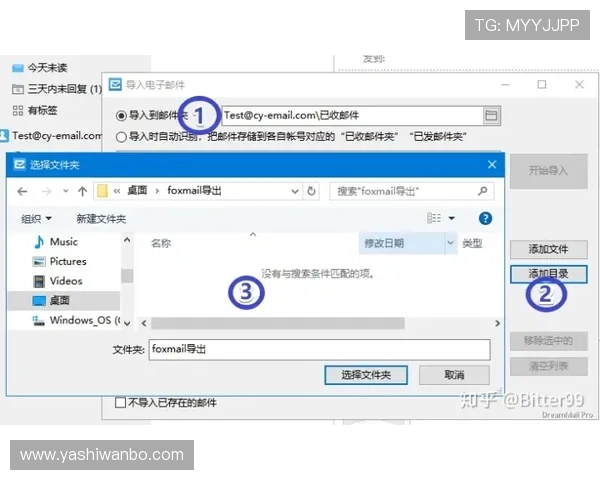Screen dimensions: 600x480
Task: Click 清空列表 button
Action: point(548,366)
